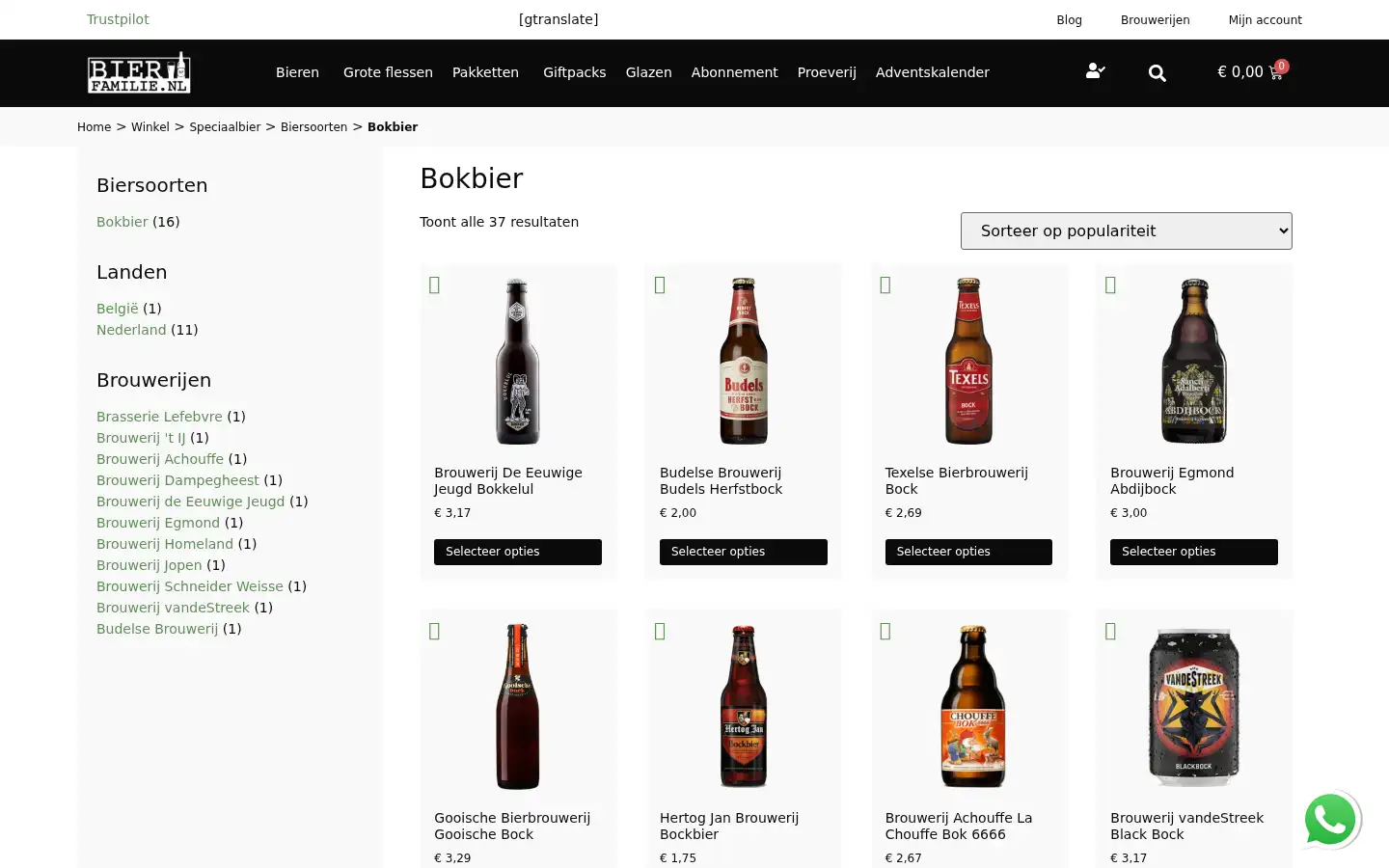Image resolution: width=1389 pixels, height=868 pixels.
Task: Open Mijn account link
Action: tap(1265, 20)
